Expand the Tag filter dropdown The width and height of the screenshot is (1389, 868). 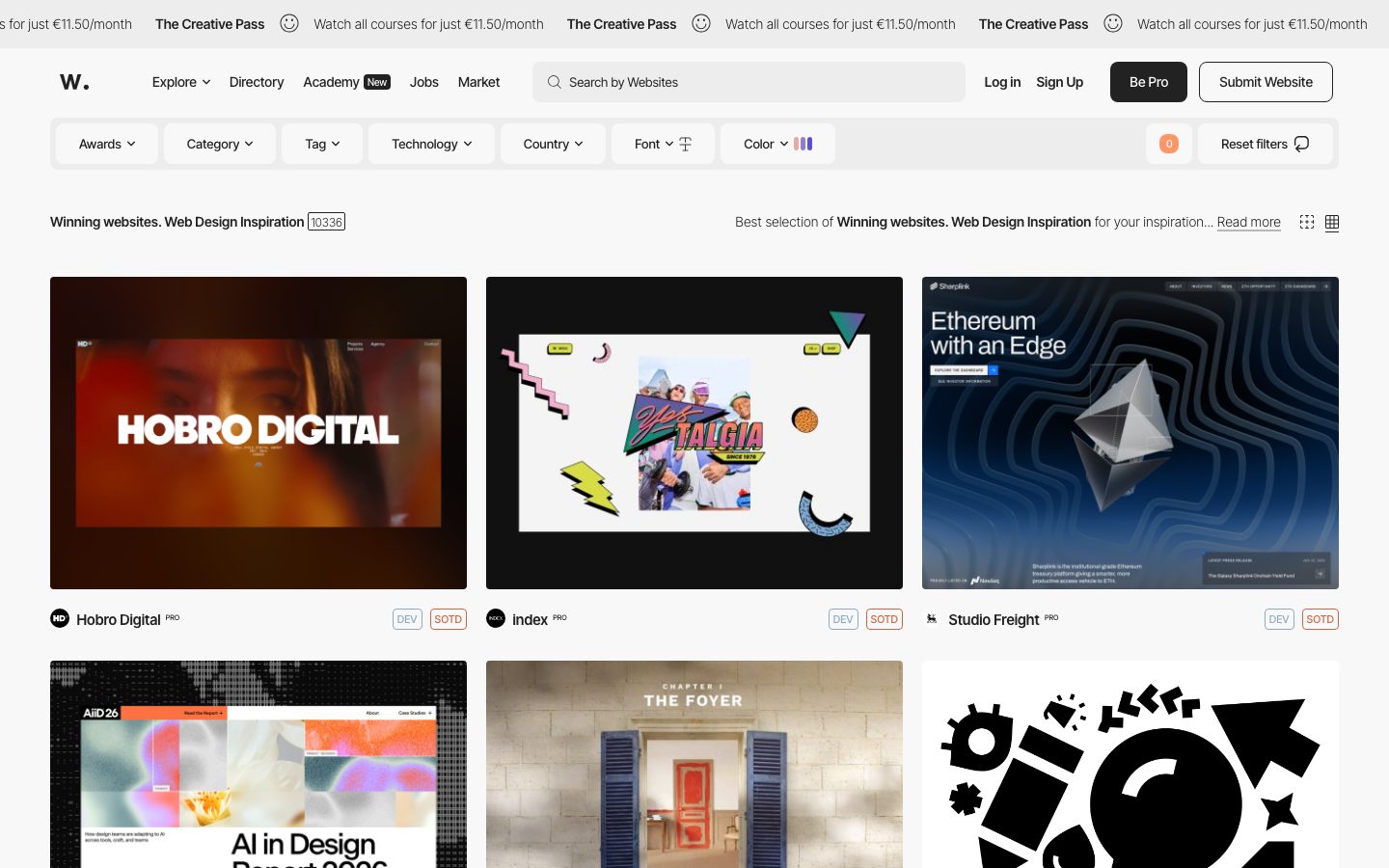click(x=322, y=144)
